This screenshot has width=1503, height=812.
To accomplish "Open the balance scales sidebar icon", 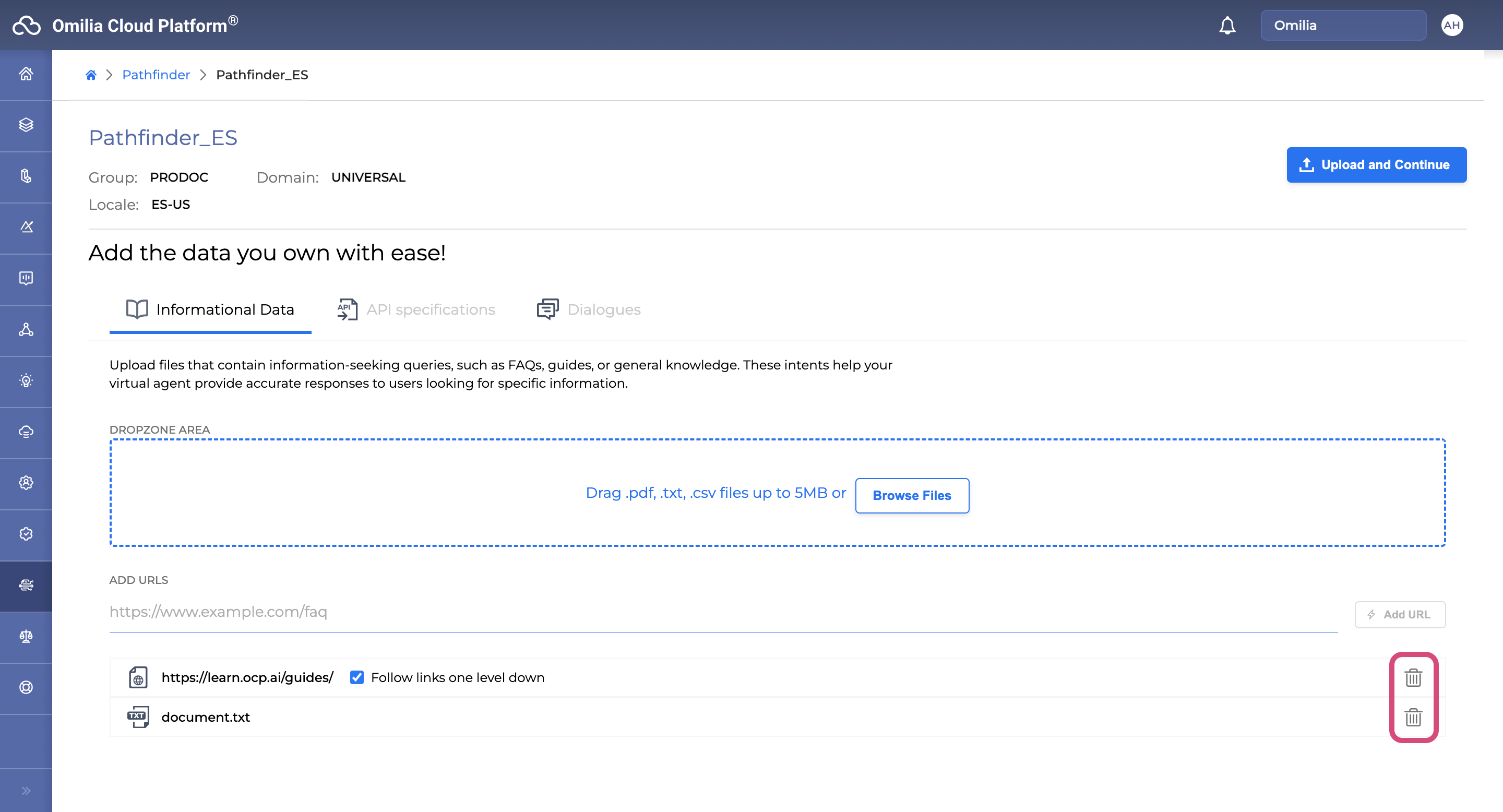I will tap(26, 637).
